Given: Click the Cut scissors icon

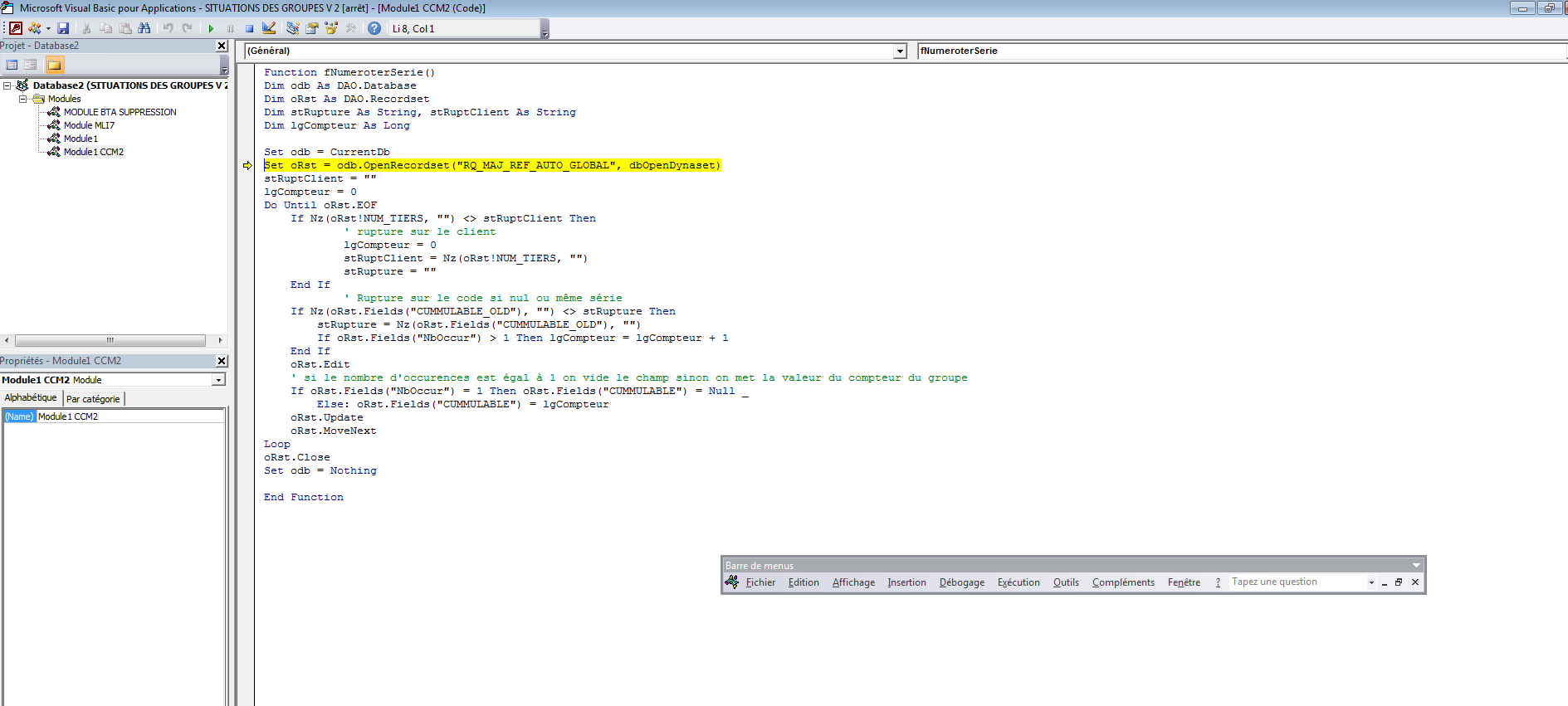Looking at the screenshot, I should [x=86, y=28].
